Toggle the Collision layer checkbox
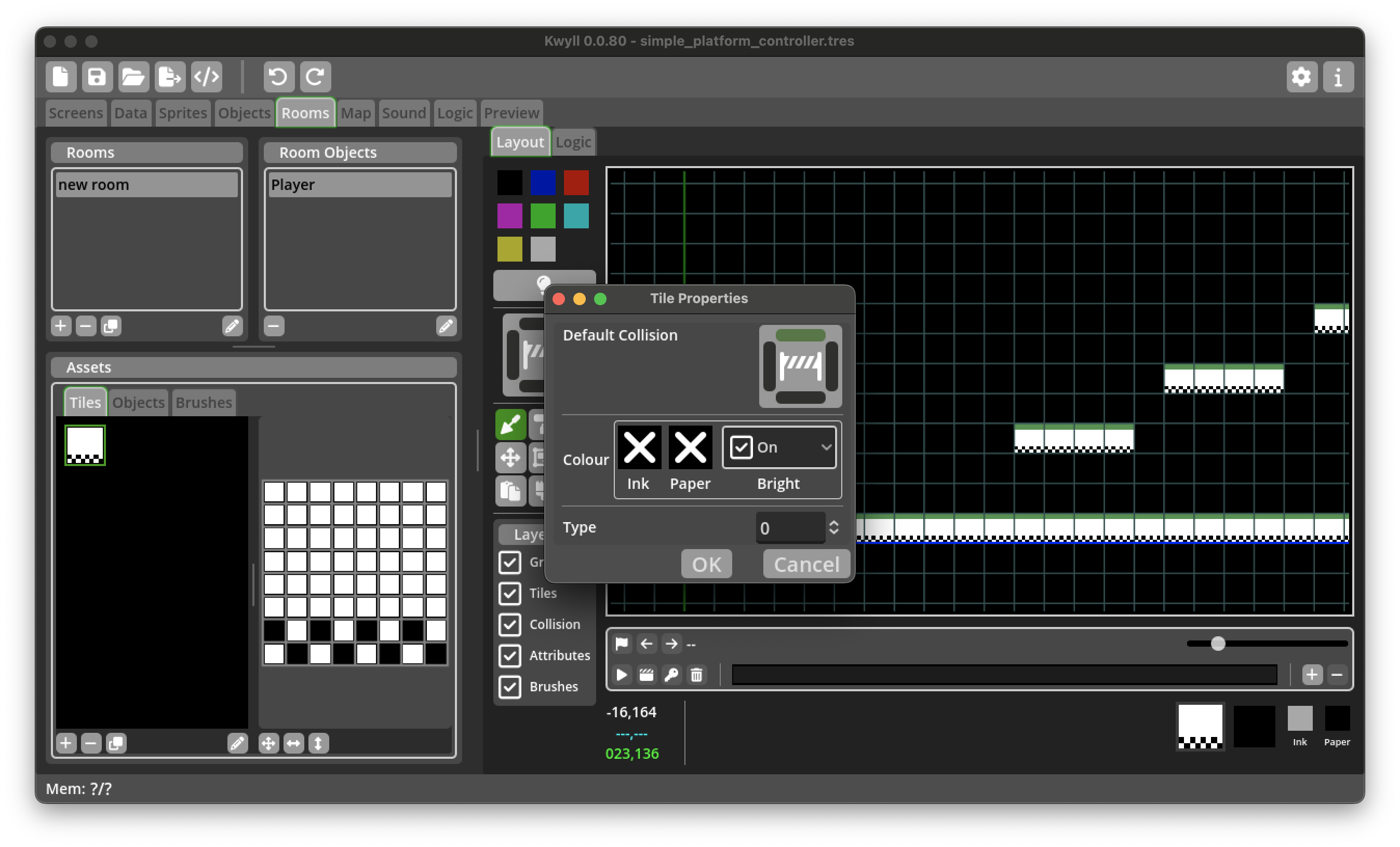Screen dimensions: 1400x847 point(509,624)
